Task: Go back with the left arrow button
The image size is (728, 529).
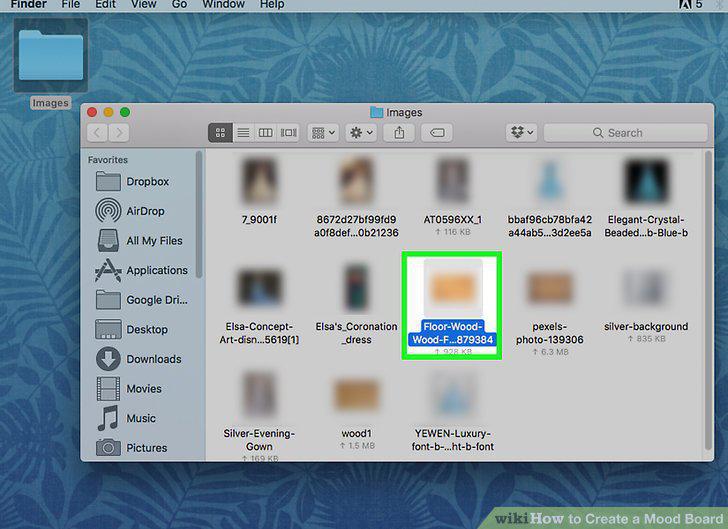Action: pos(98,133)
